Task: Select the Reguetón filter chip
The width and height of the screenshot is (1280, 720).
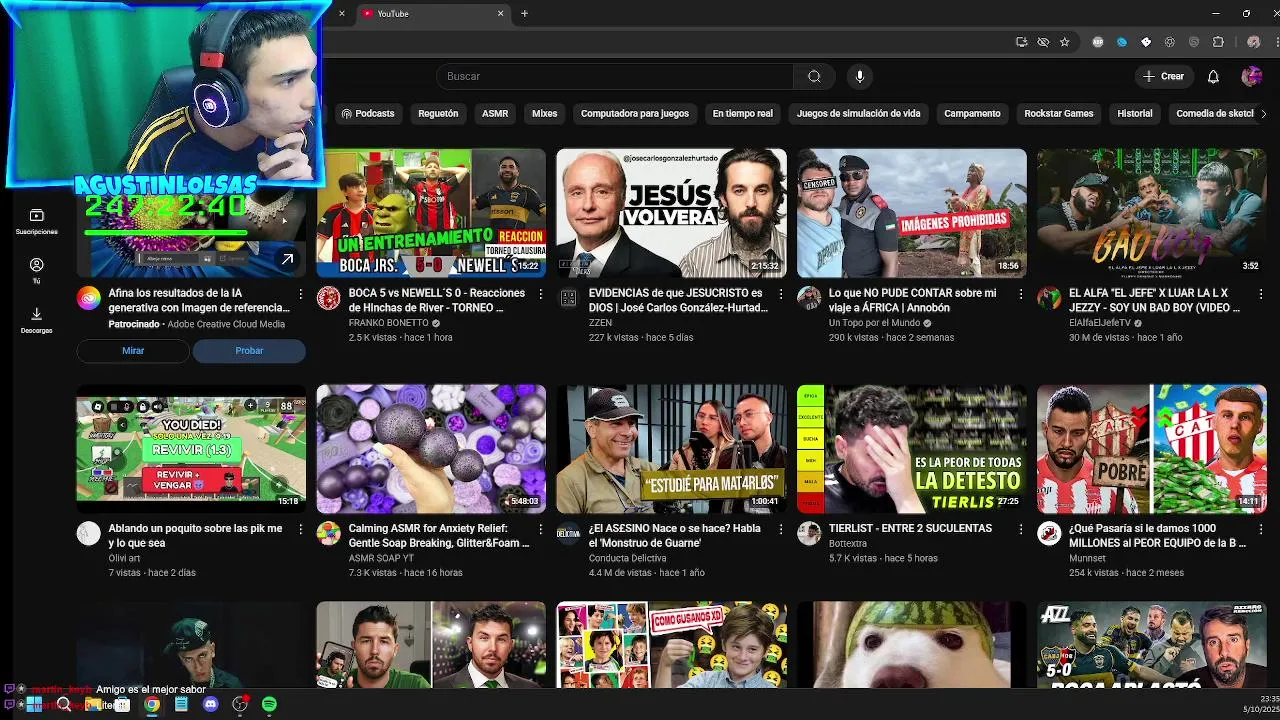Action: click(x=438, y=114)
